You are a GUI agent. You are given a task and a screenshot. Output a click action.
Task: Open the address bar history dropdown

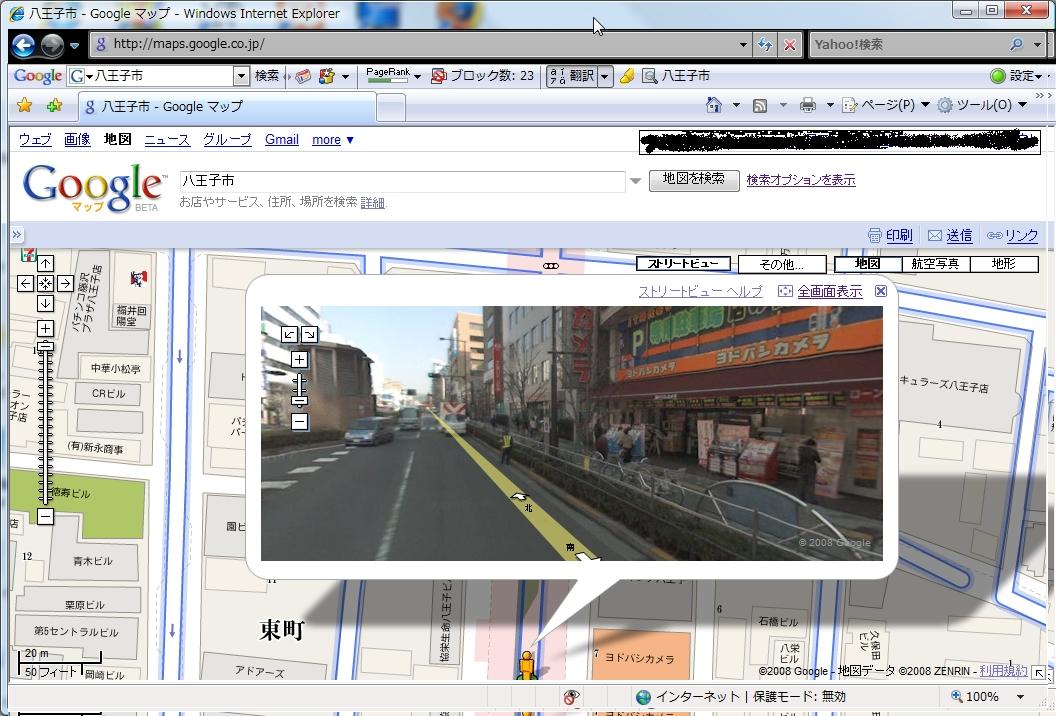pyautogui.click(x=743, y=45)
